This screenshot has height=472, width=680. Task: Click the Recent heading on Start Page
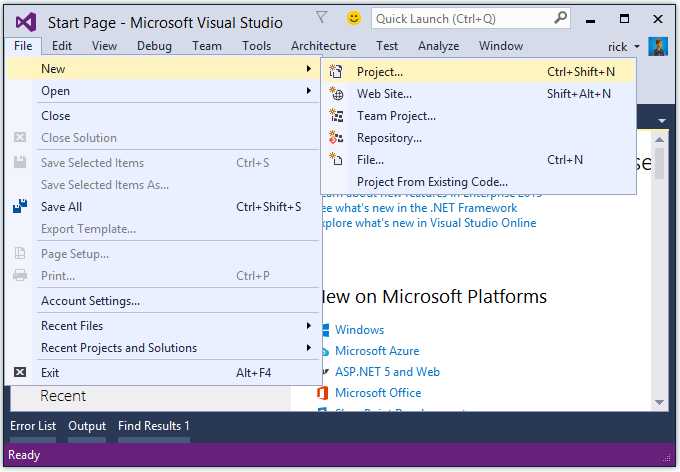point(63,396)
